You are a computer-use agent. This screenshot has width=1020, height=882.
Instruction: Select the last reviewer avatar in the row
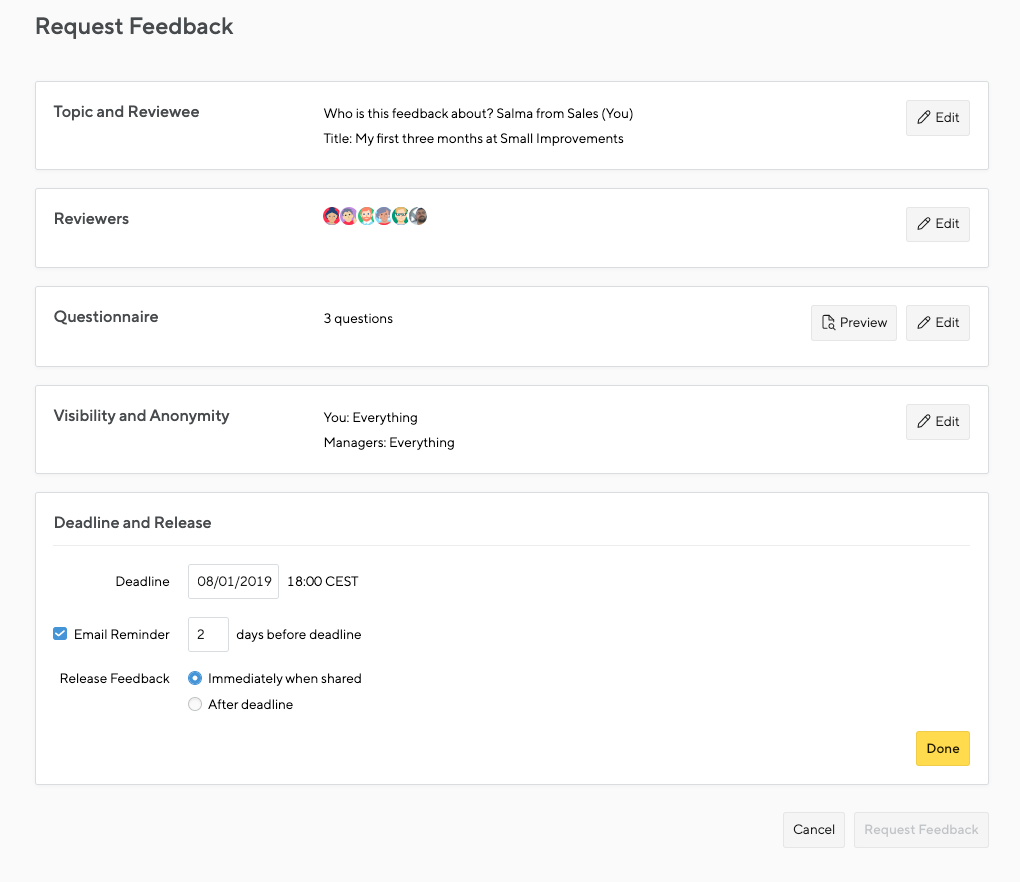418,215
